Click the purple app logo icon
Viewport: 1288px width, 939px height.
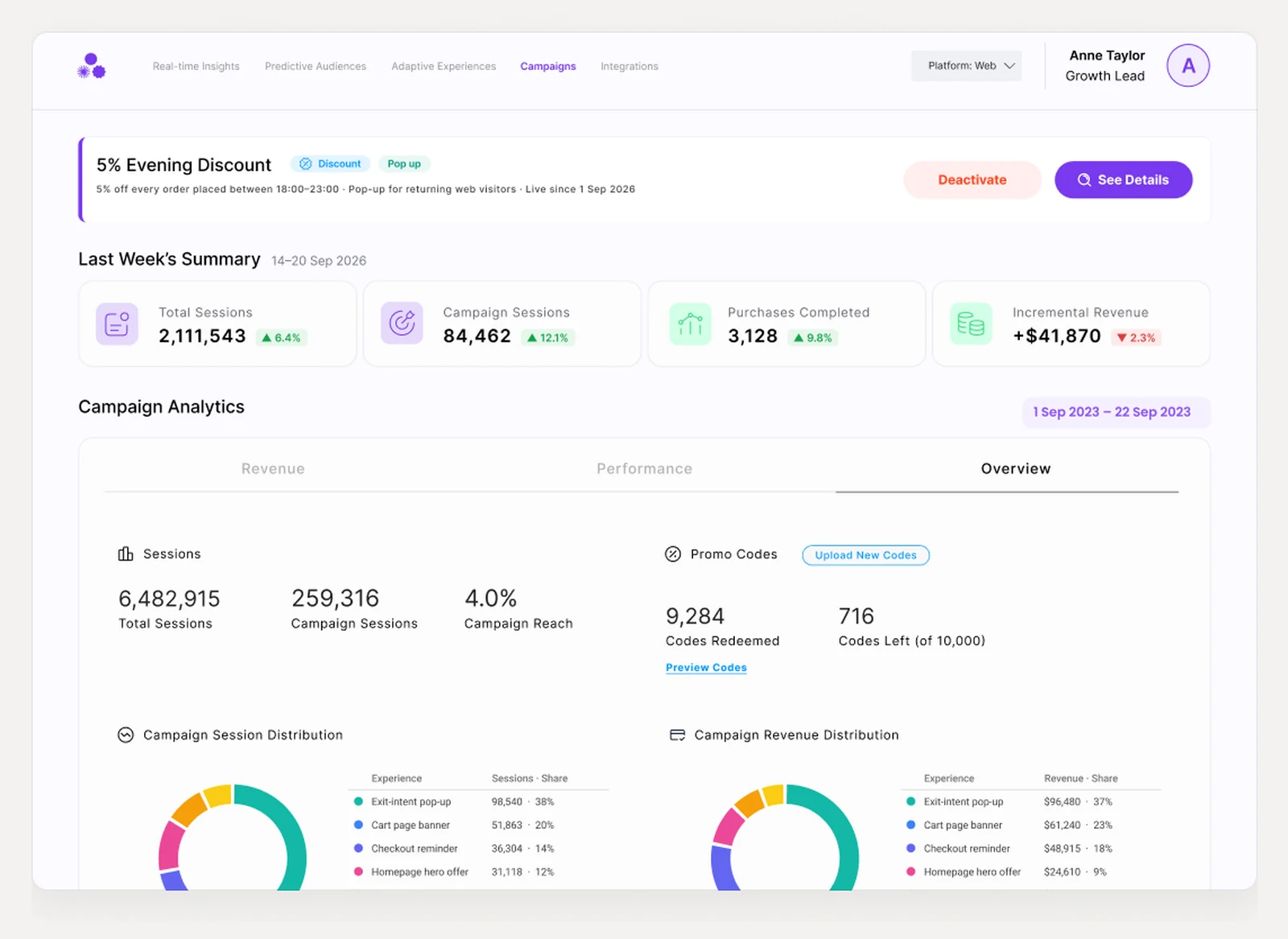click(91, 66)
